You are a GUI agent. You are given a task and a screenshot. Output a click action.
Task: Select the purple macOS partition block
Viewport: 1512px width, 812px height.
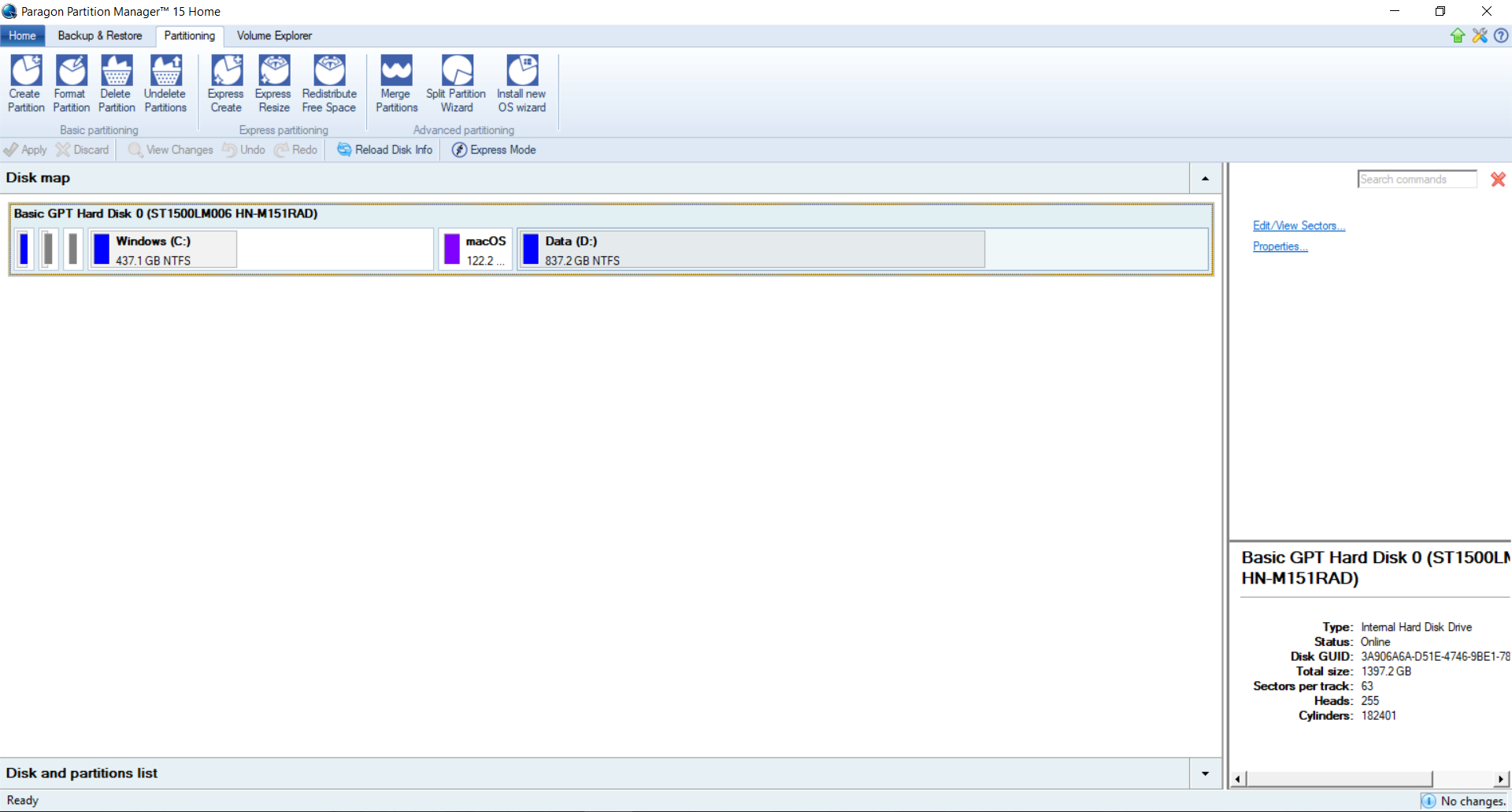tap(476, 250)
